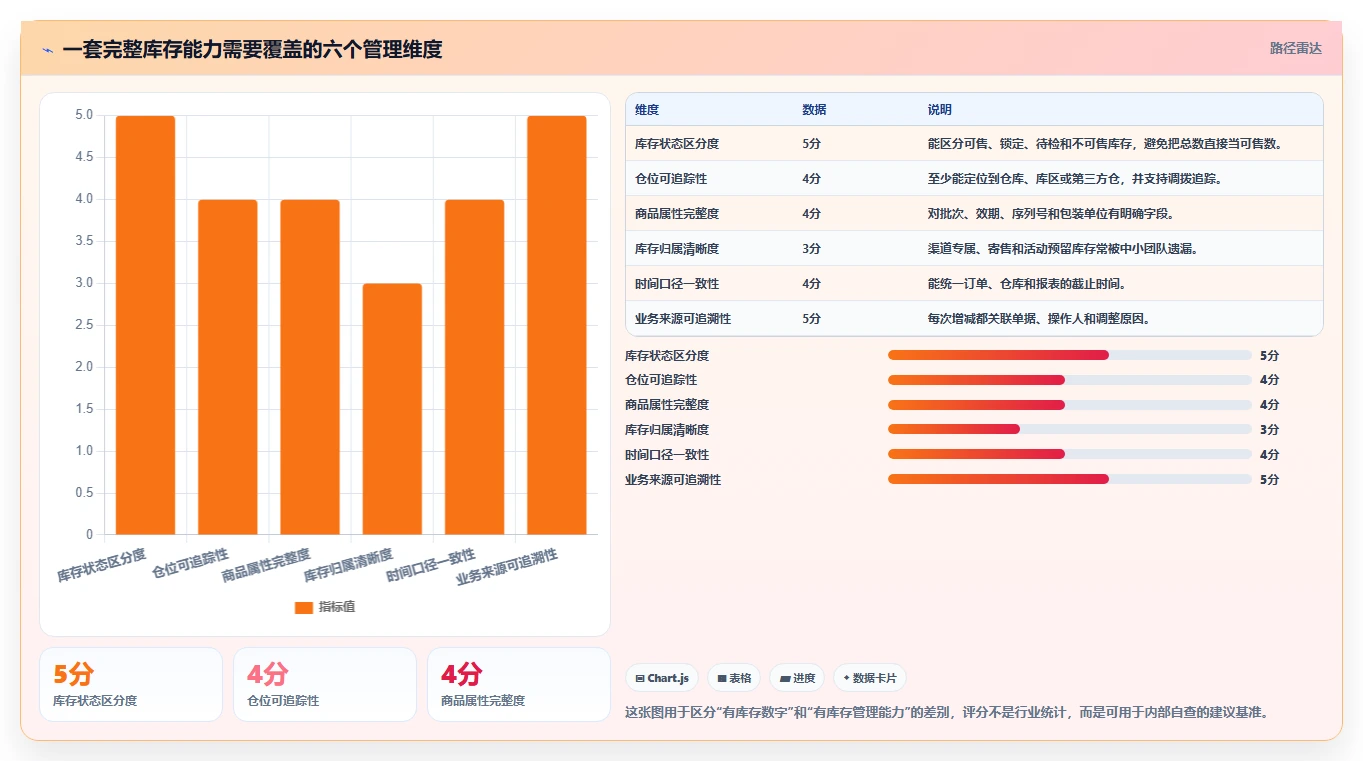Click the 库存状态区分度 x-axis label
Viewport: 1363px width, 761px height.
(102, 565)
